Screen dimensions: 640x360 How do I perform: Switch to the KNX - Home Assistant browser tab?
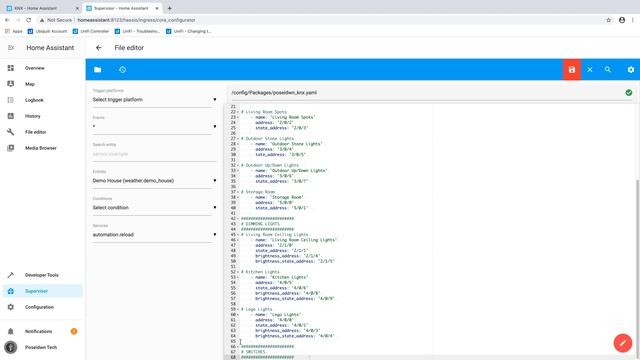click(41, 8)
